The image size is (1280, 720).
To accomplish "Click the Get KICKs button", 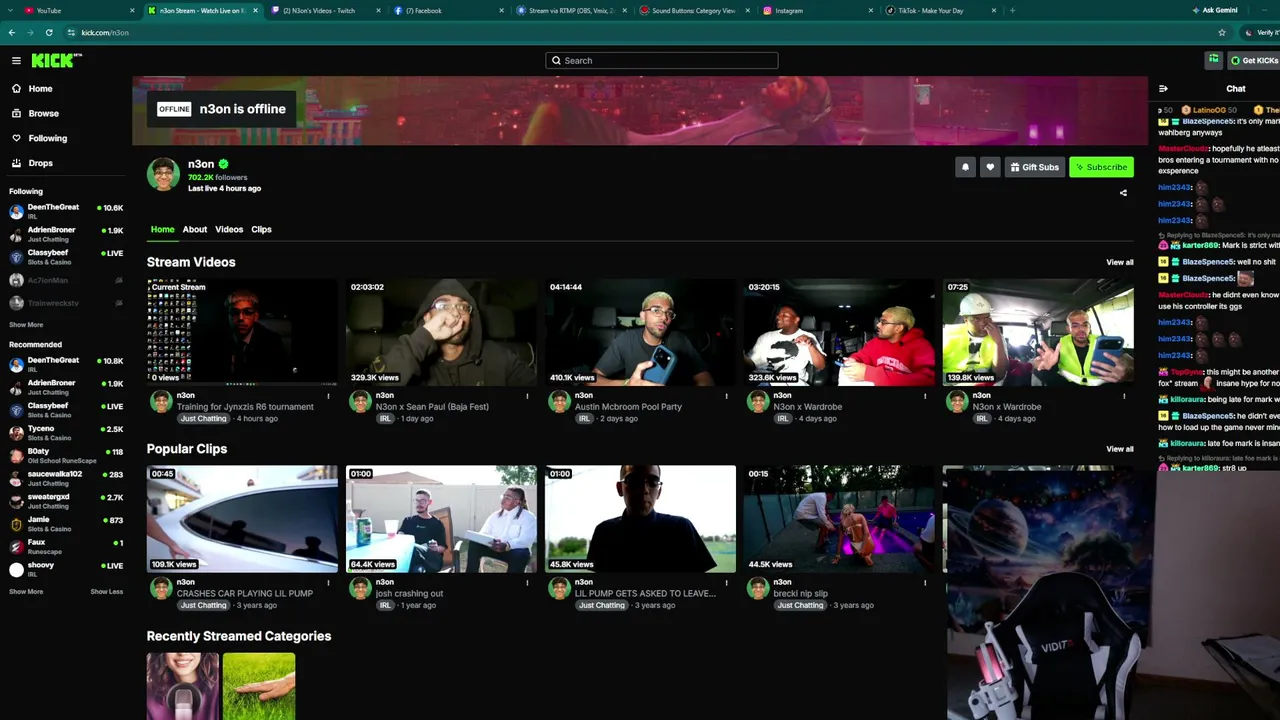I will (x=1254, y=60).
